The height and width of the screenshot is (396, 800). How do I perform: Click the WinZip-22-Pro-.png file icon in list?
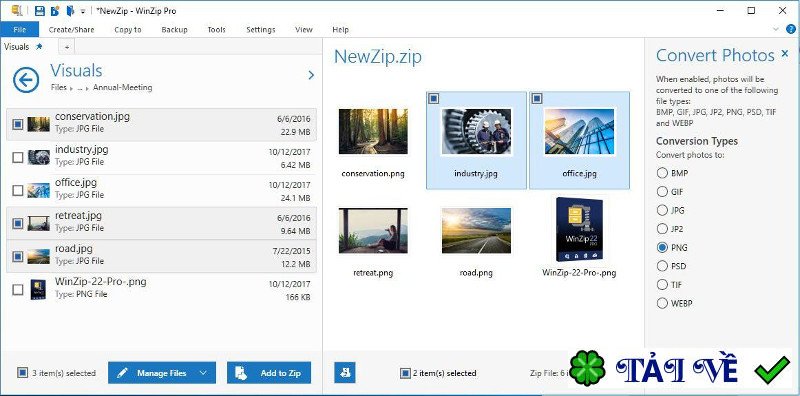tap(38, 289)
